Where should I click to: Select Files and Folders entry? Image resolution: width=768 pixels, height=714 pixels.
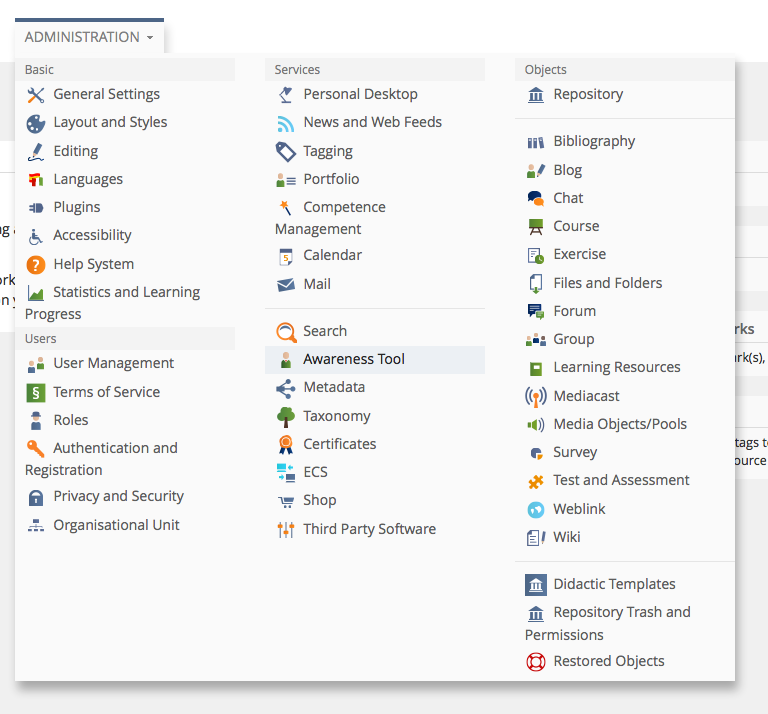[607, 283]
